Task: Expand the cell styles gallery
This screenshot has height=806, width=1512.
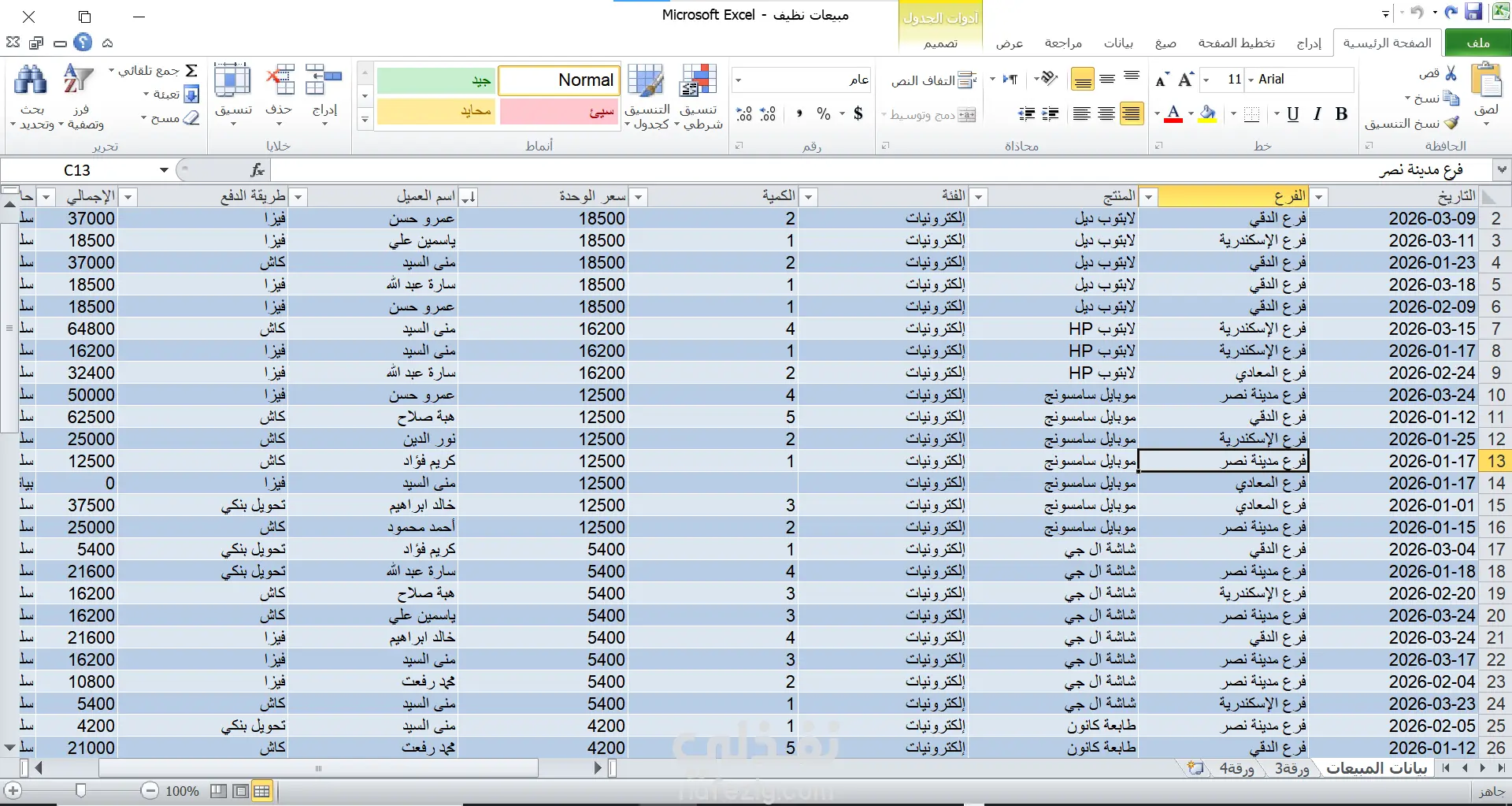Action: click(x=365, y=120)
